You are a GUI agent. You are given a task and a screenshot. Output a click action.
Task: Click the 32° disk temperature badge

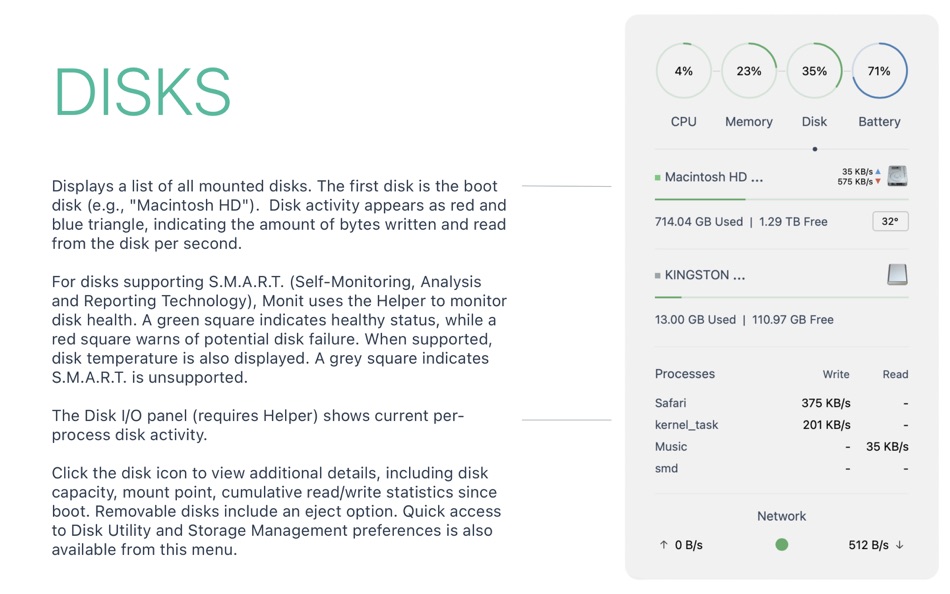point(890,221)
